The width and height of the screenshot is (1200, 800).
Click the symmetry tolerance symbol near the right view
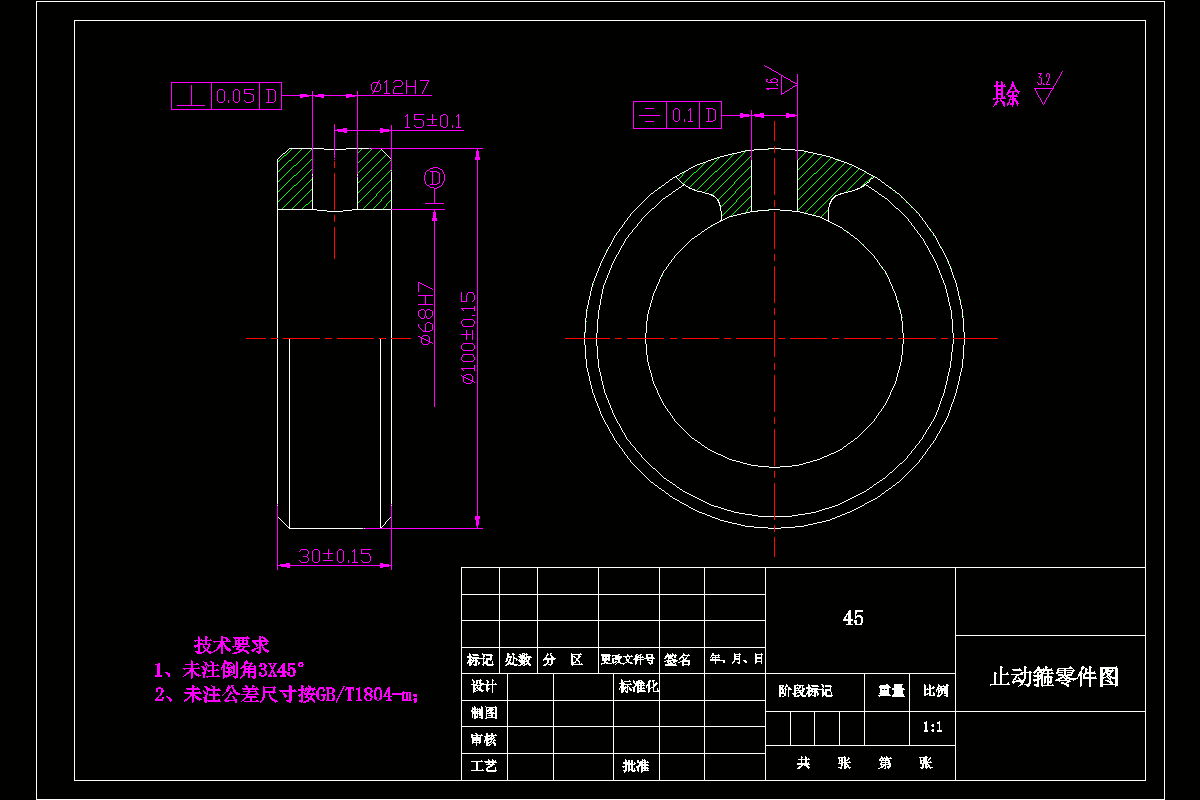coord(648,114)
